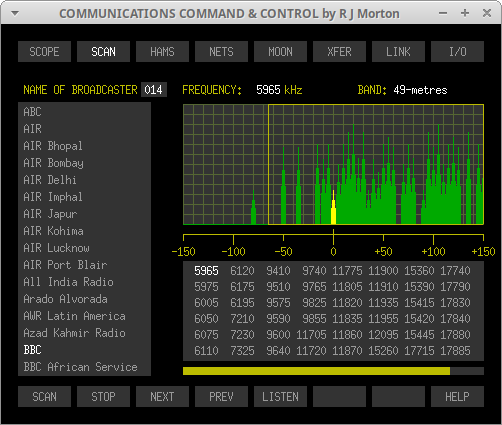Select frequency 6005 in the table
The height and width of the screenshot is (425, 502).
206,303
